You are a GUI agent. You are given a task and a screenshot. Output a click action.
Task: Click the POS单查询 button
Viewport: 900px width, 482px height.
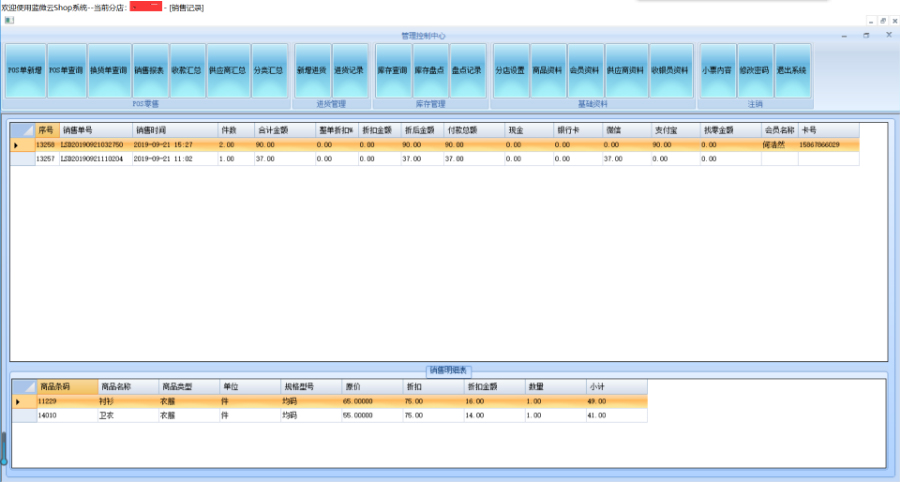tap(66, 71)
